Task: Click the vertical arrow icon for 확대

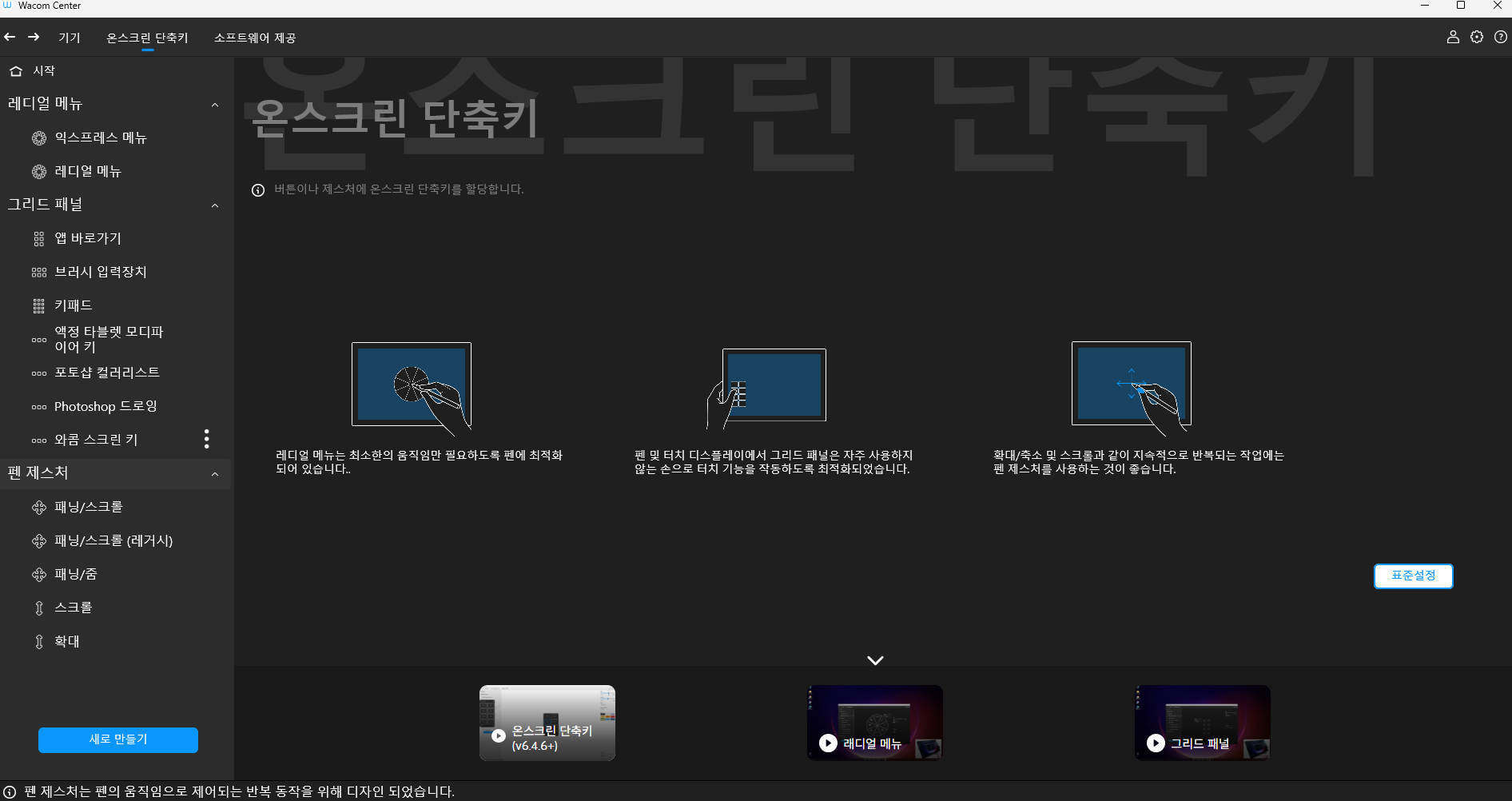Action: point(39,642)
